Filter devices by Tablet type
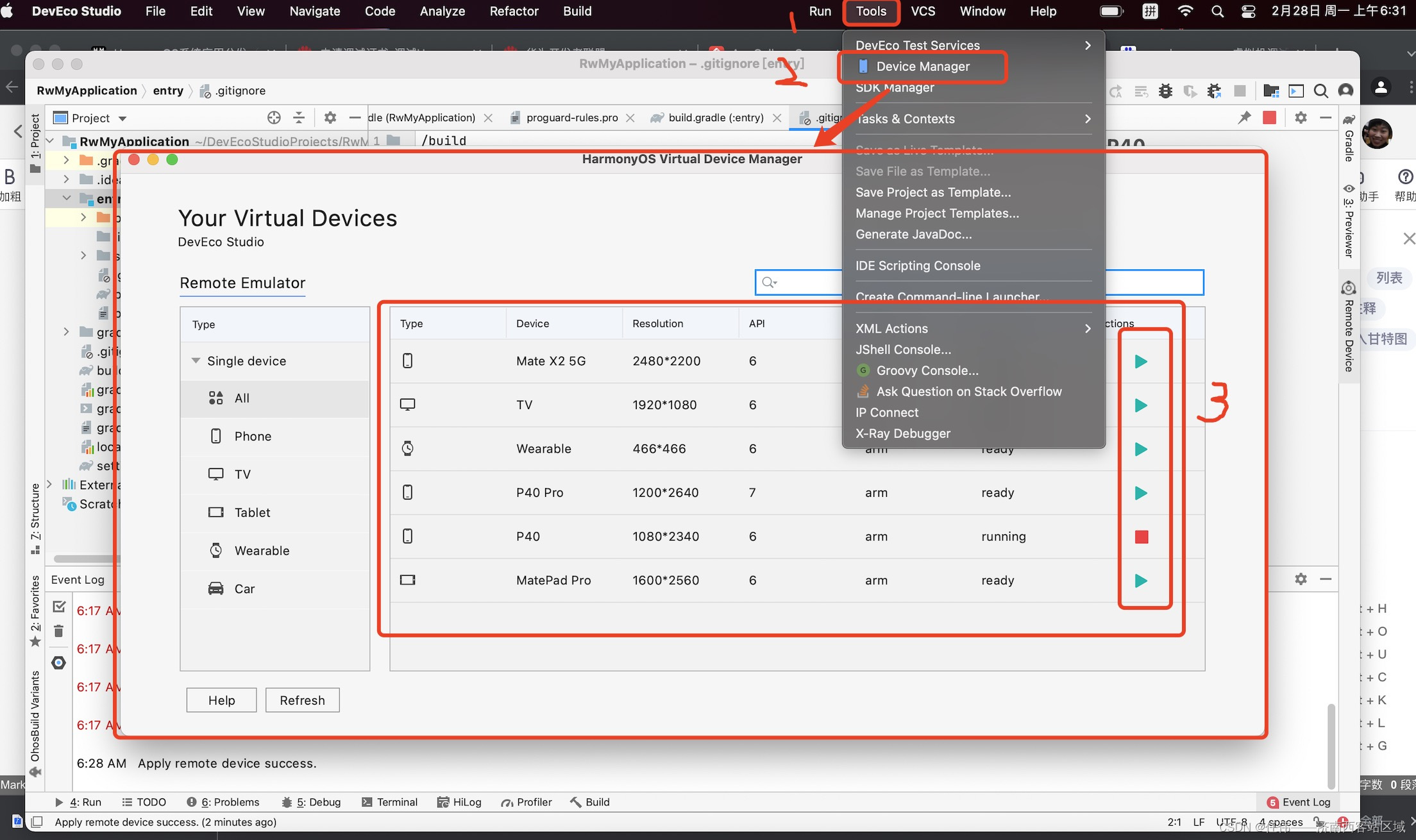This screenshot has height=840, width=1416. tap(275, 512)
